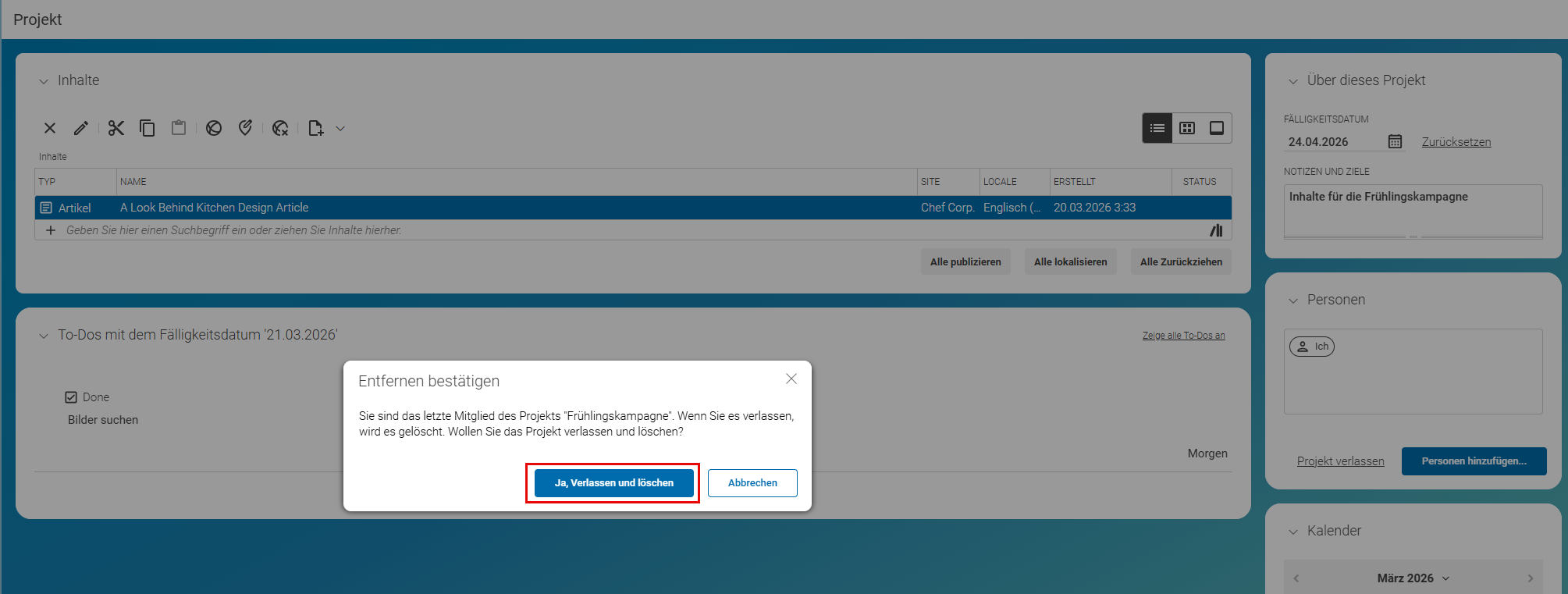Collapse the Inhalte section
The width and height of the screenshot is (1568, 594).
44,81
